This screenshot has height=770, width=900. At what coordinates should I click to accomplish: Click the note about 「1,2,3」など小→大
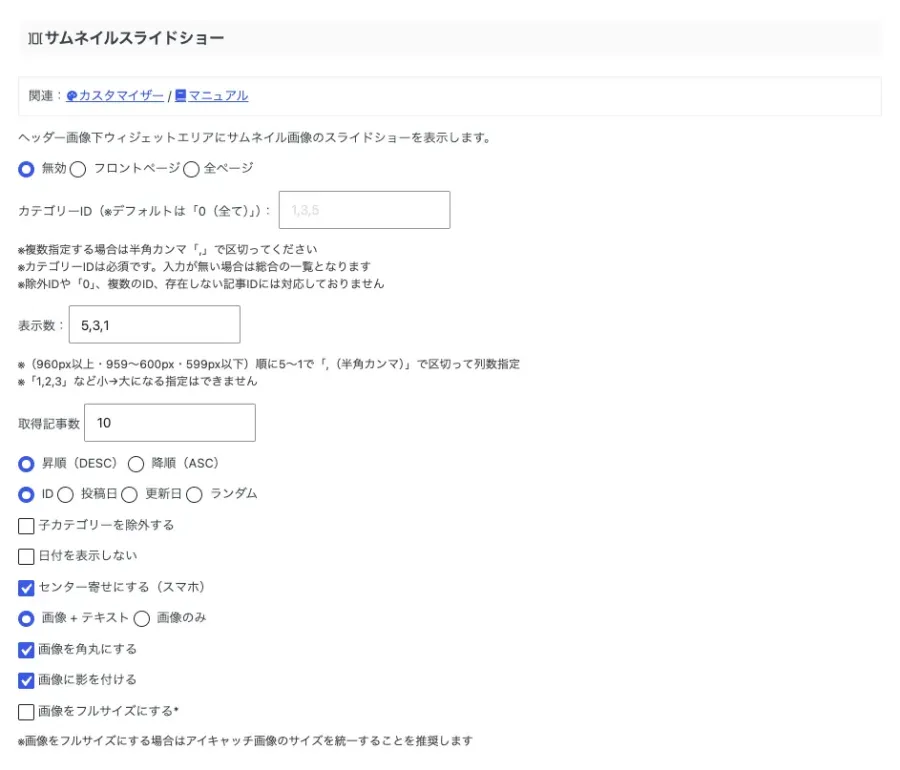click(x=138, y=381)
